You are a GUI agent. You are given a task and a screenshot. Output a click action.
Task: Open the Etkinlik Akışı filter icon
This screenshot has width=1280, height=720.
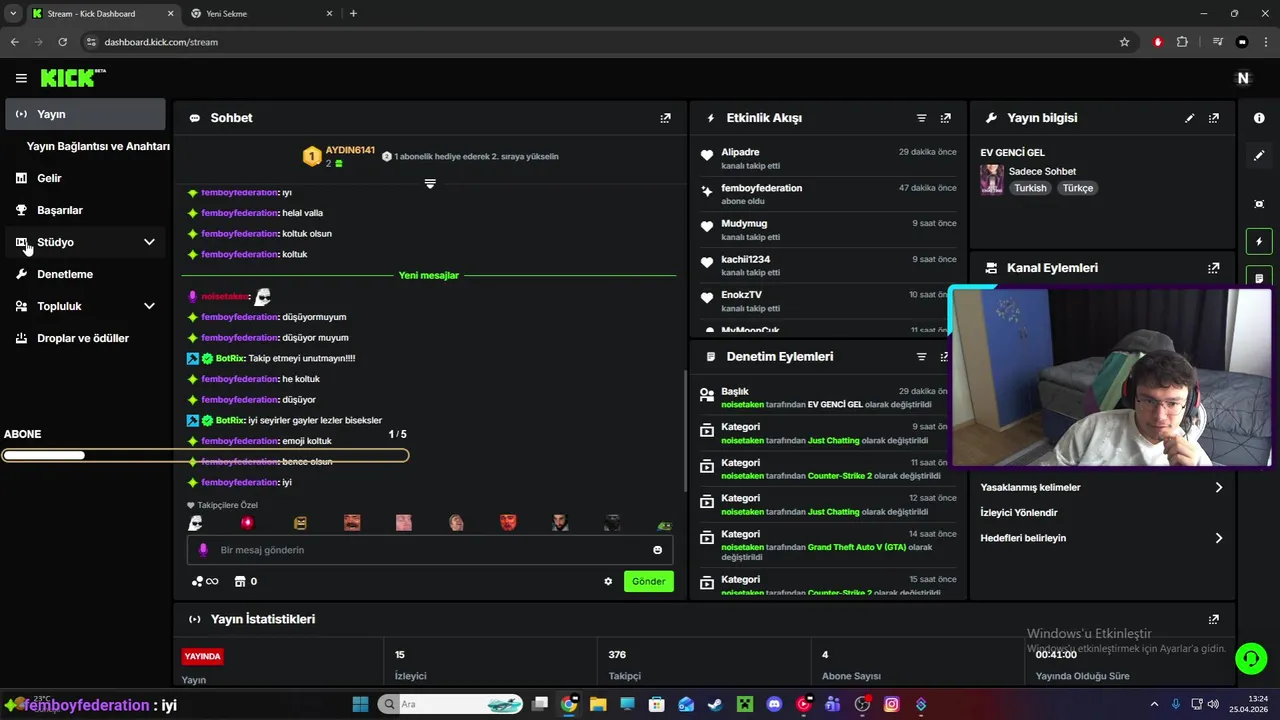(922, 118)
